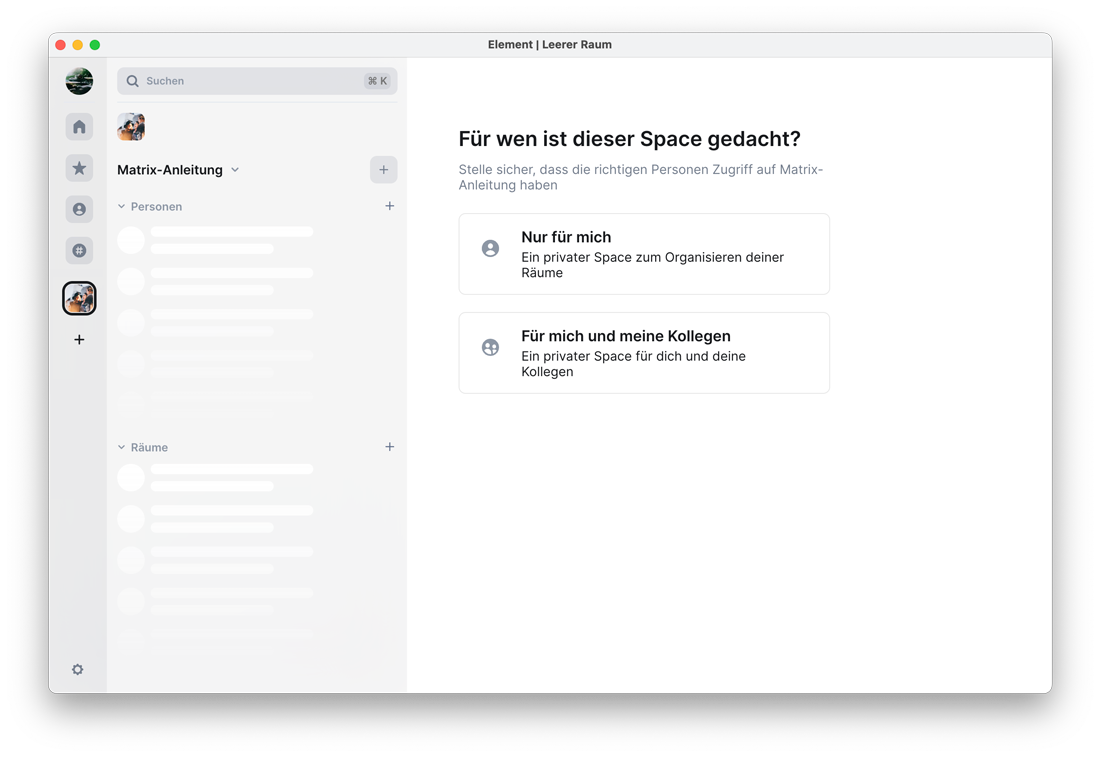Viewport: 1100px width, 757px height.
Task: Open the rooms hashtag space icon
Action: point(79,250)
